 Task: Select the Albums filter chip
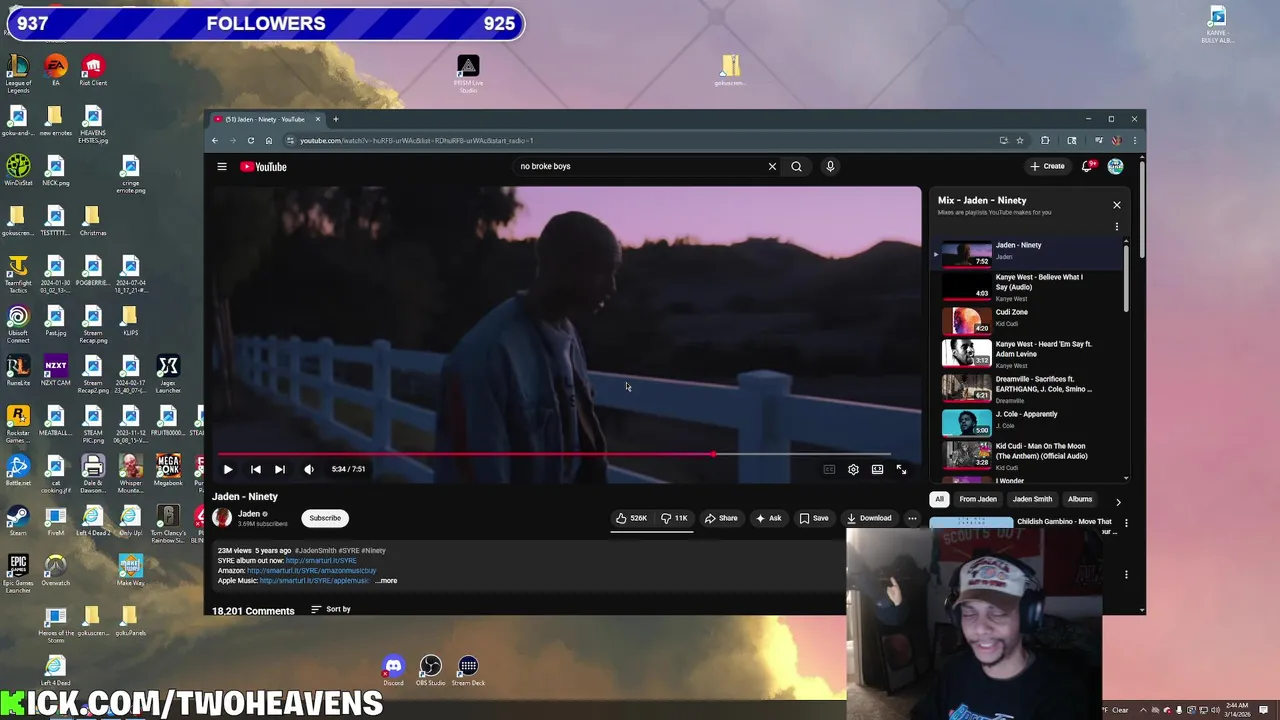coord(1080,499)
